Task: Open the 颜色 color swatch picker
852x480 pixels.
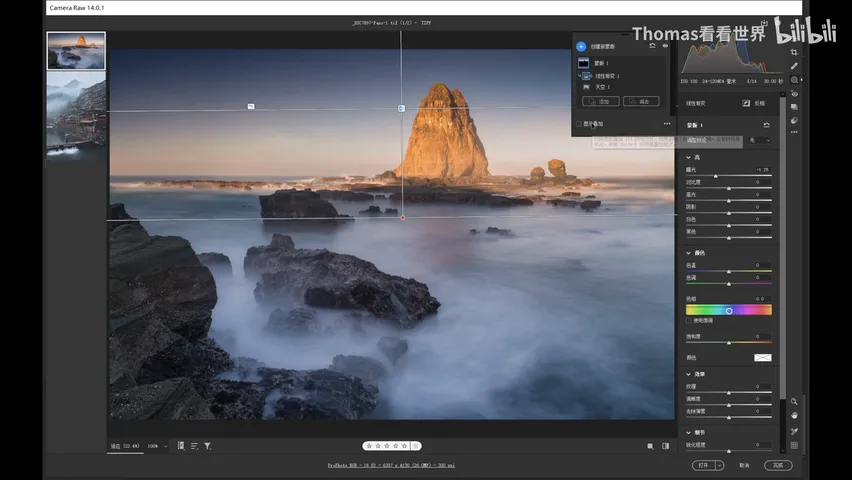Action: tap(762, 358)
